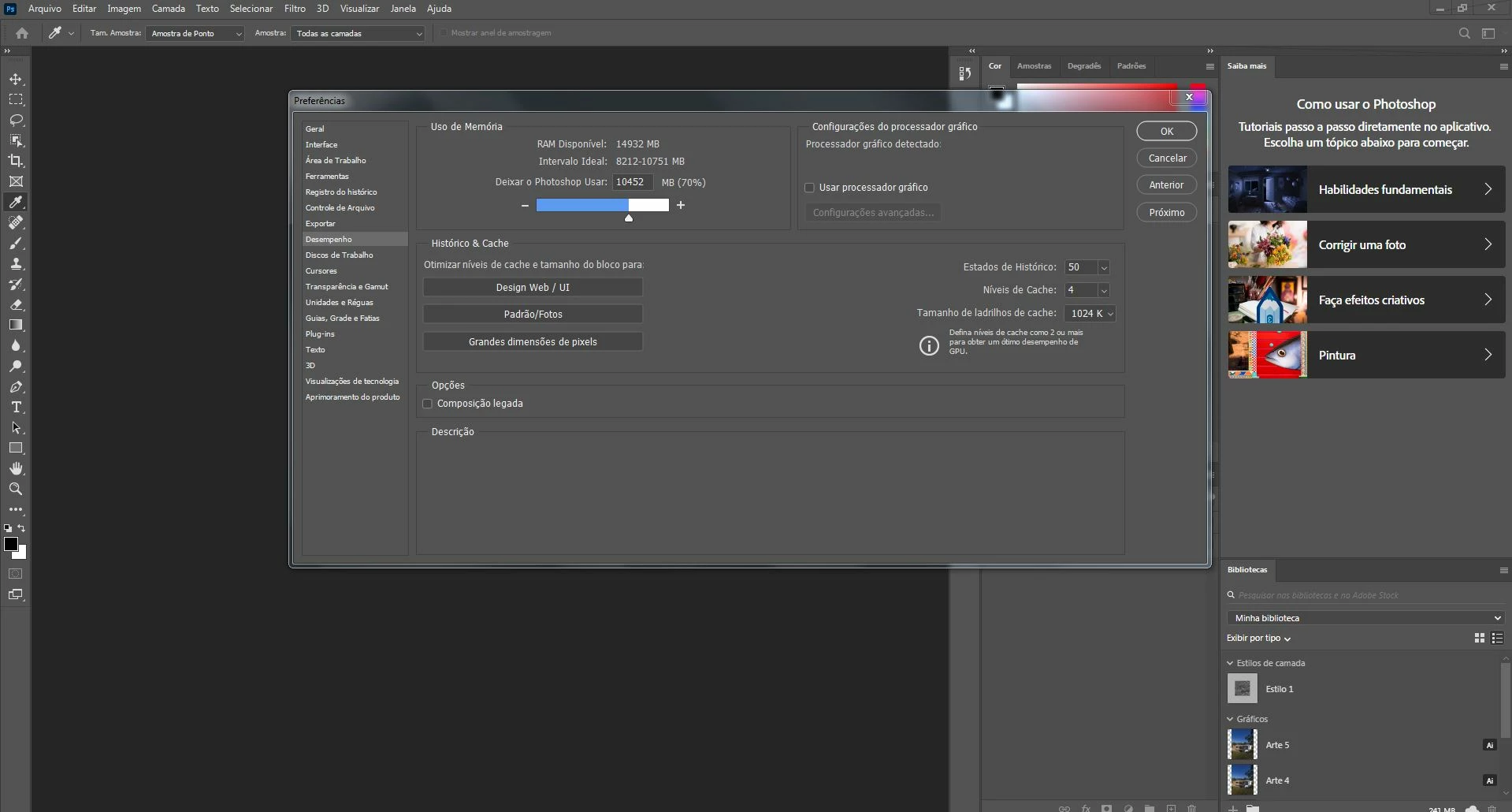Screen dimensions: 1512x812
Task: Click the plus button beside memory slider
Action: (x=681, y=206)
